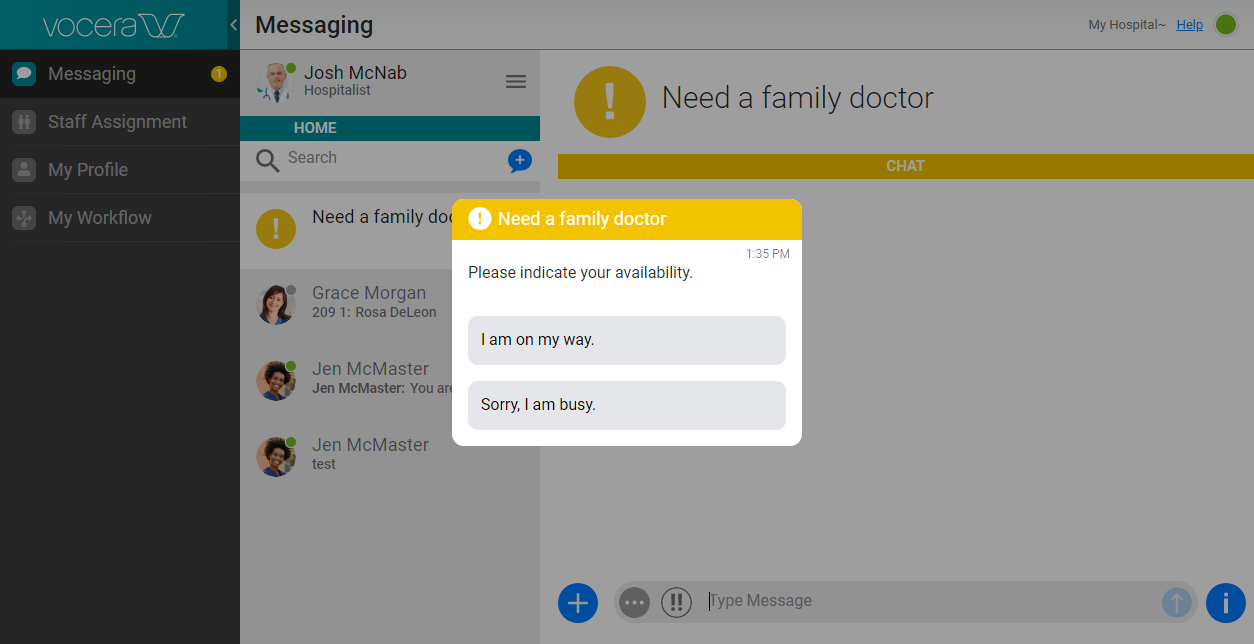The height and width of the screenshot is (644, 1254).
Task: Toggle your presence with the green status indicator
Action: pyautogui.click(x=1228, y=24)
